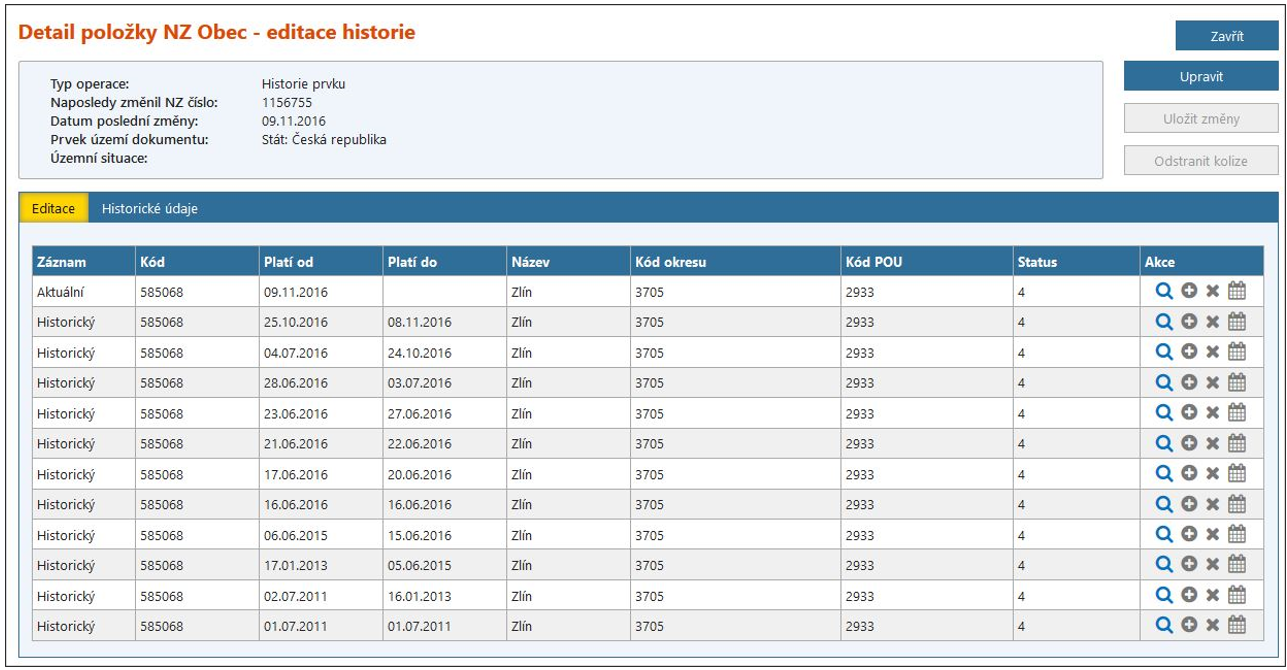Delete the record valid from 02.07.2011
The image size is (1287, 670).
pos(1212,596)
